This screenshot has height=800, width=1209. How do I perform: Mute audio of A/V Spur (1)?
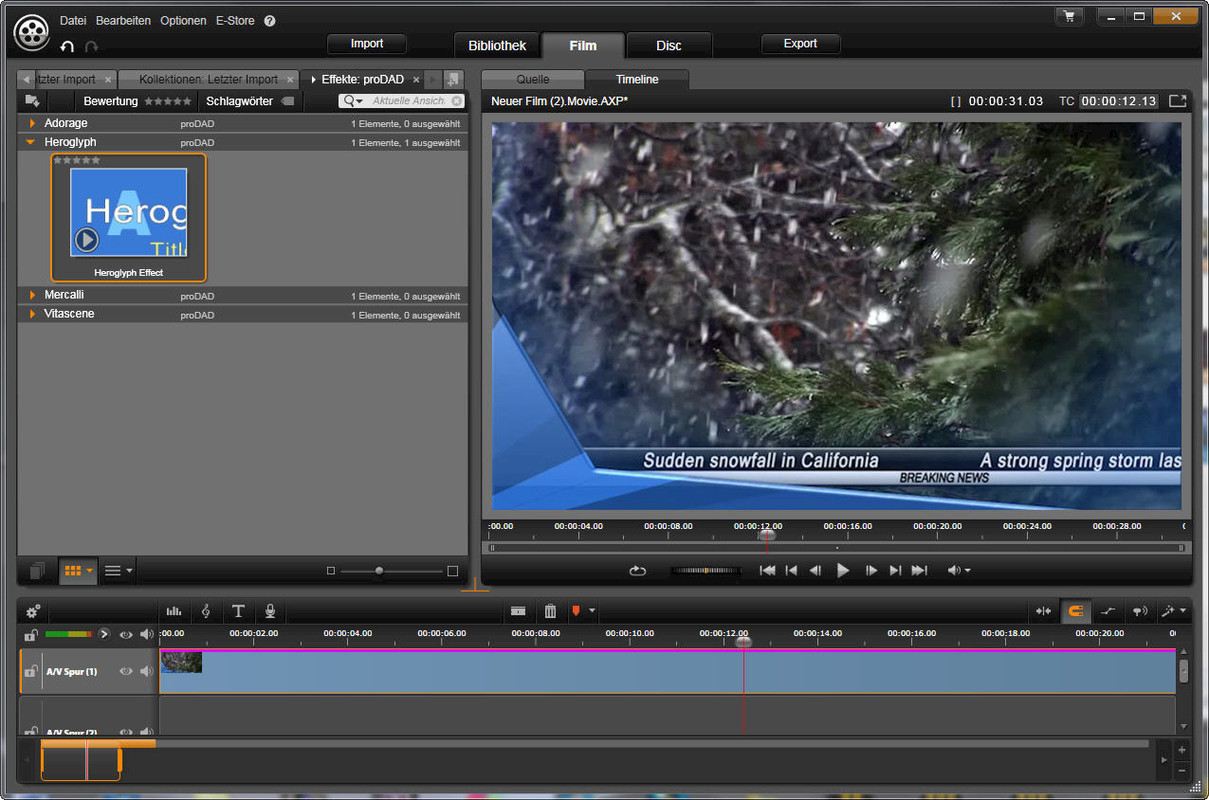click(x=146, y=671)
